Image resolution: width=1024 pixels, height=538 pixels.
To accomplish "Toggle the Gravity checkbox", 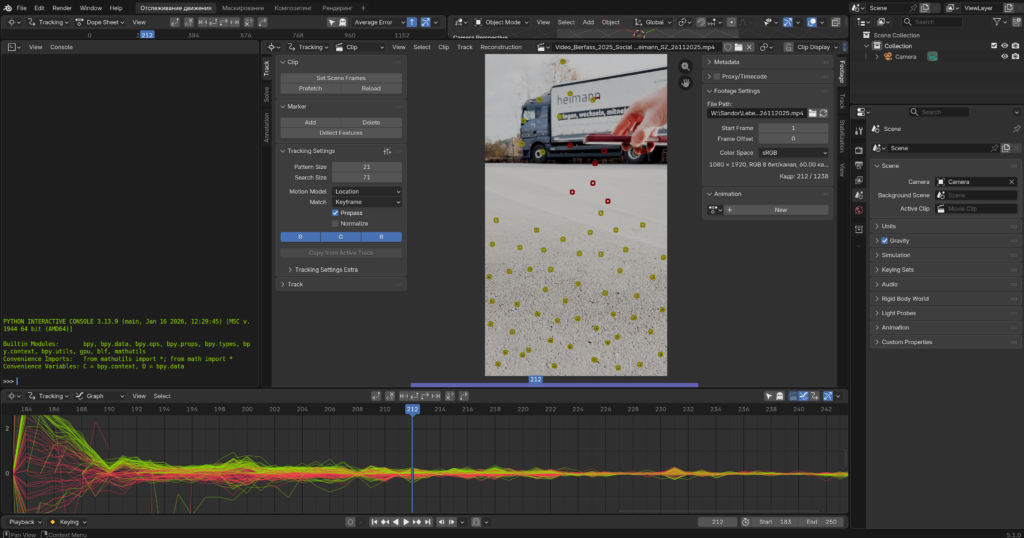I will coord(885,240).
